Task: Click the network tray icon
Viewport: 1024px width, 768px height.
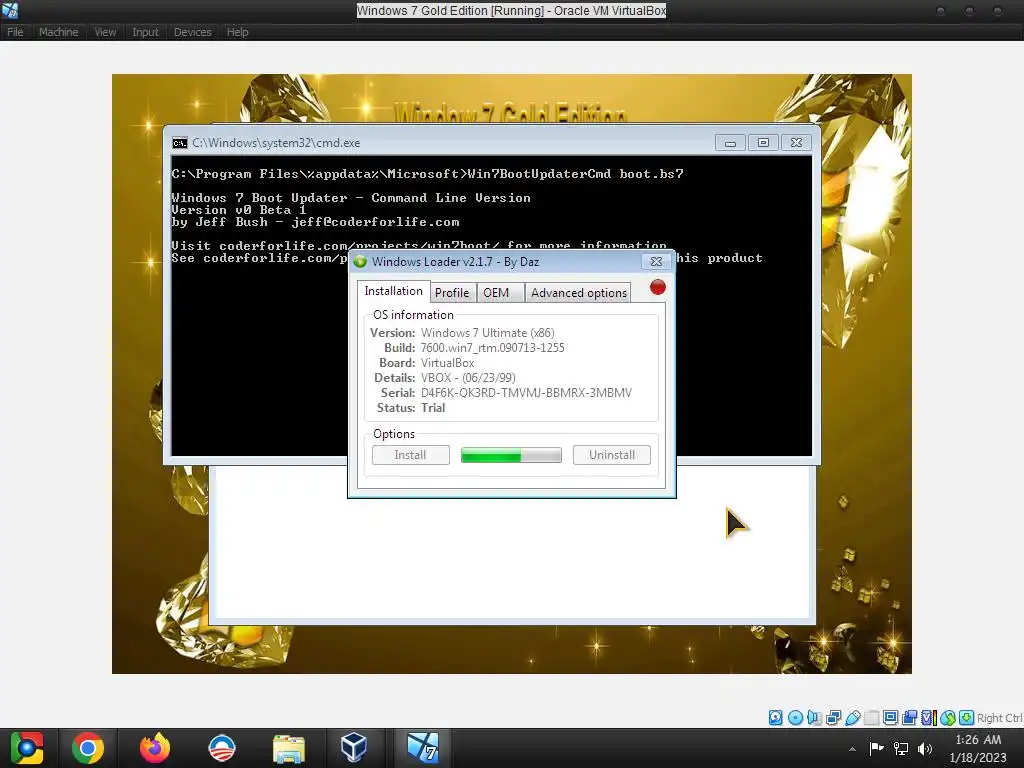Action: tap(901, 748)
